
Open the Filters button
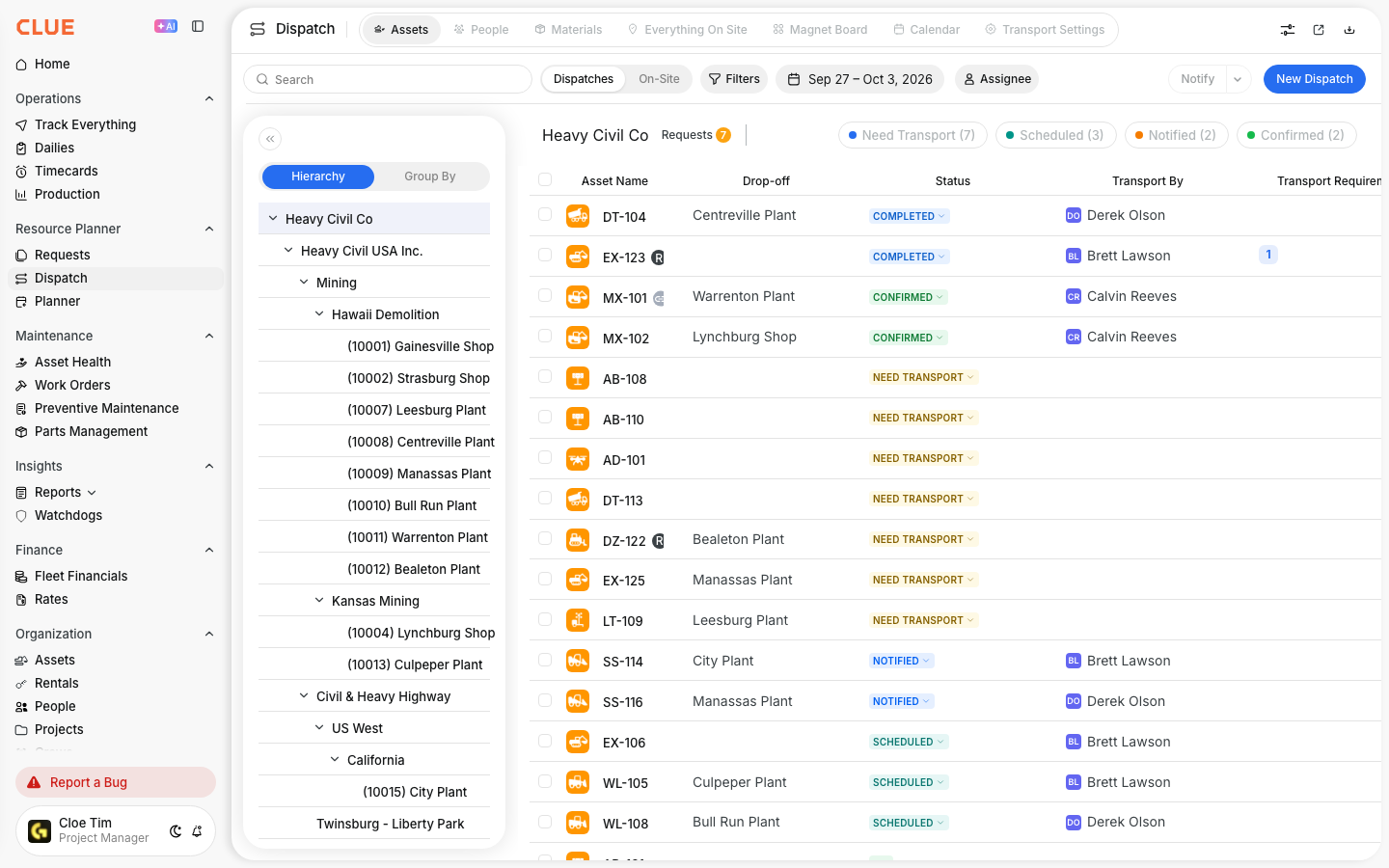734,79
